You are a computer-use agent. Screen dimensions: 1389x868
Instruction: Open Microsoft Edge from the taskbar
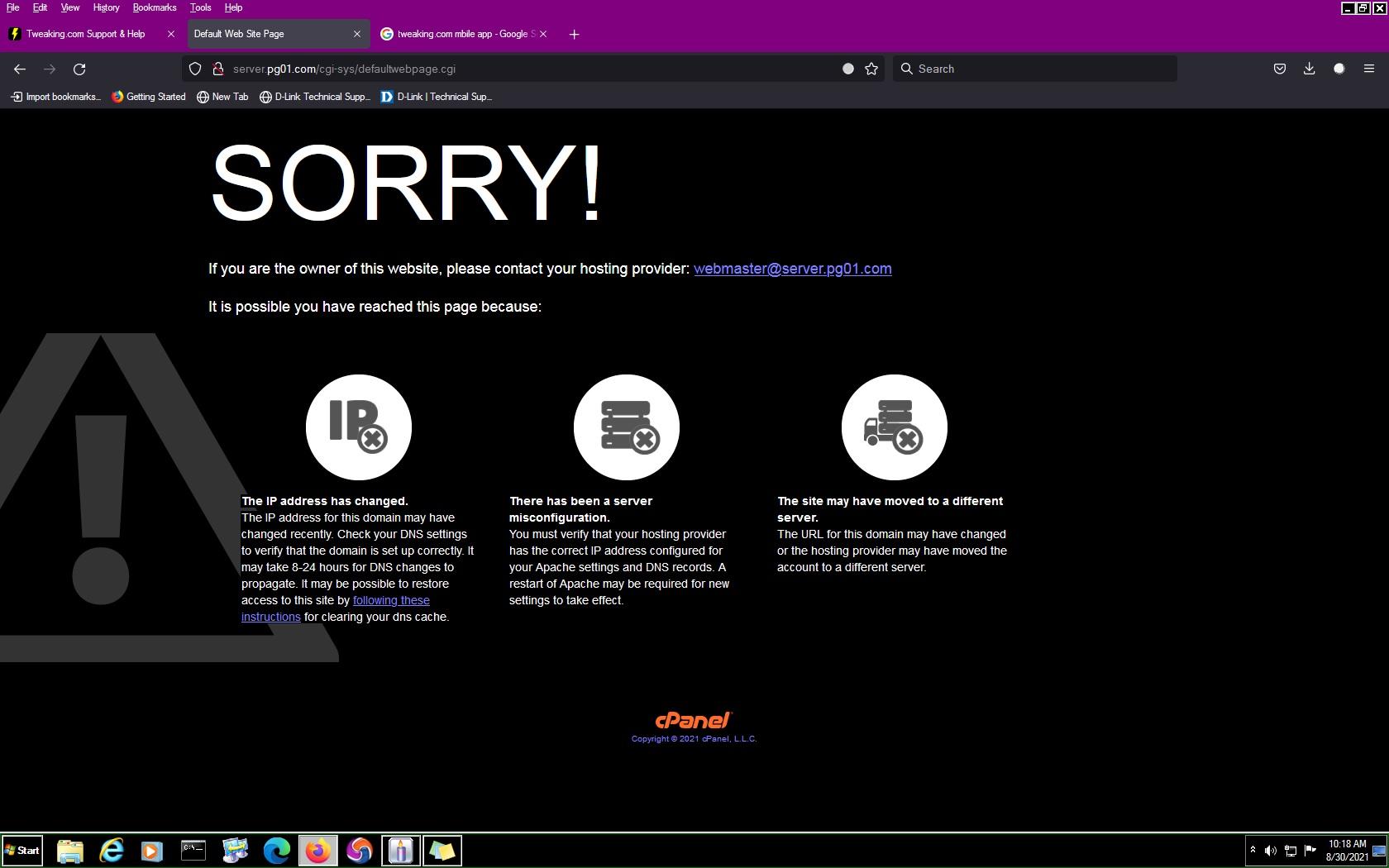click(276, 851)
